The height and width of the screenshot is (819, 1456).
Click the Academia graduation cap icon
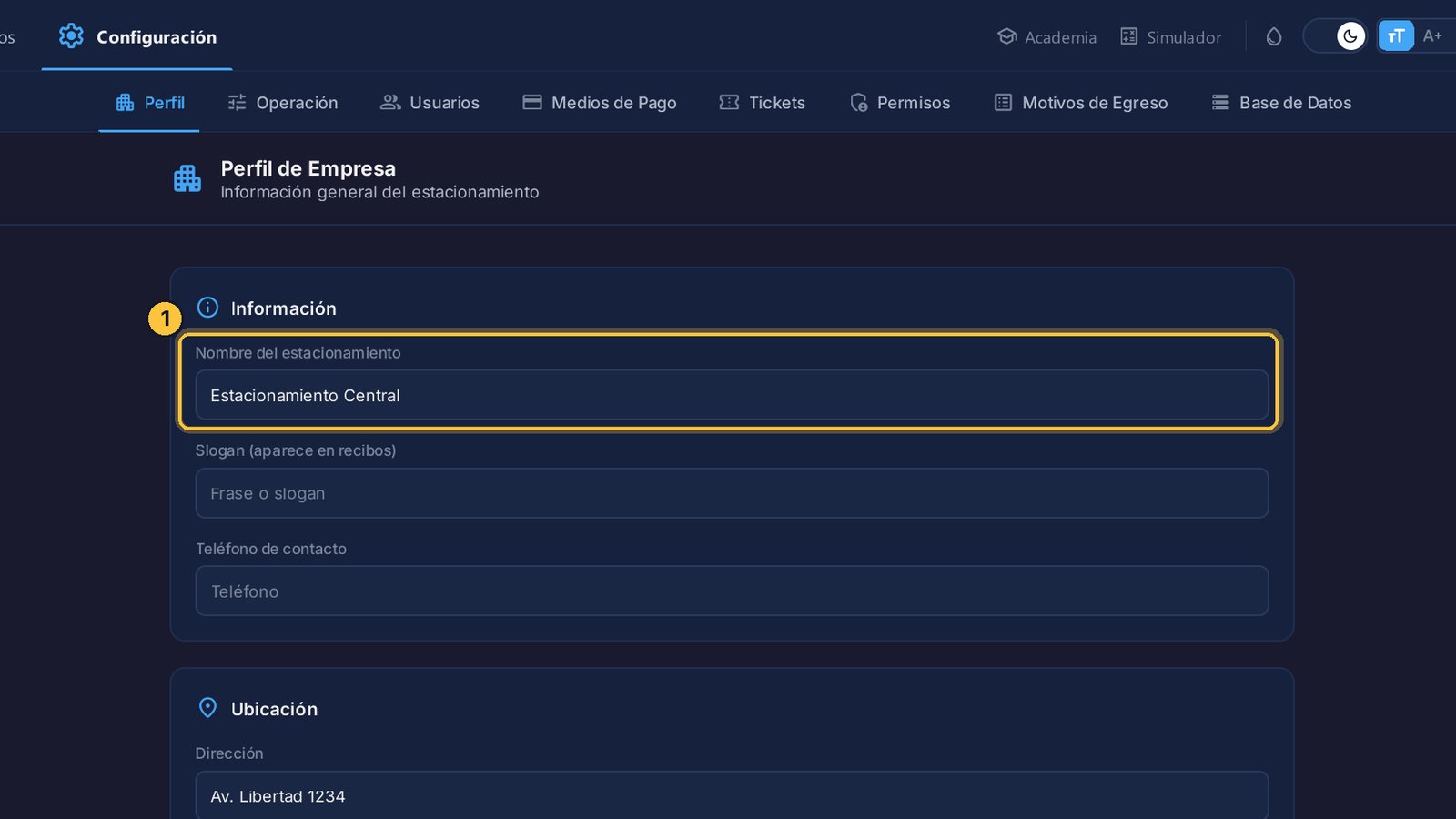[x=1006, y=36]
